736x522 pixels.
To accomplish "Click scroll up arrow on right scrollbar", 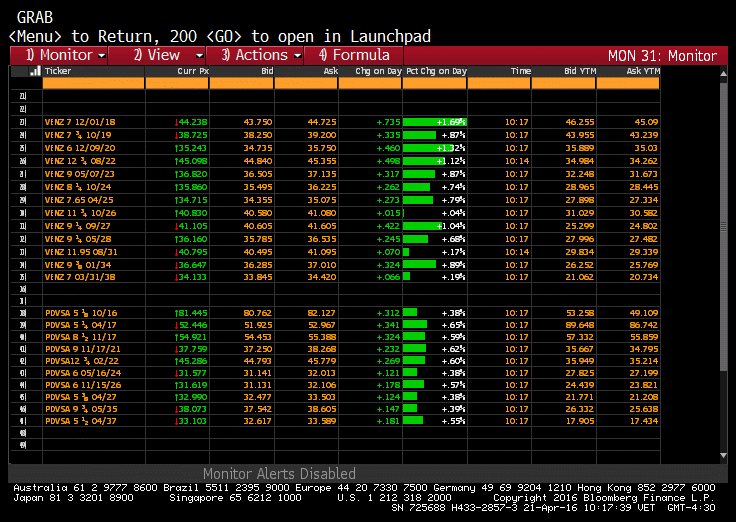I will (723, 71).
